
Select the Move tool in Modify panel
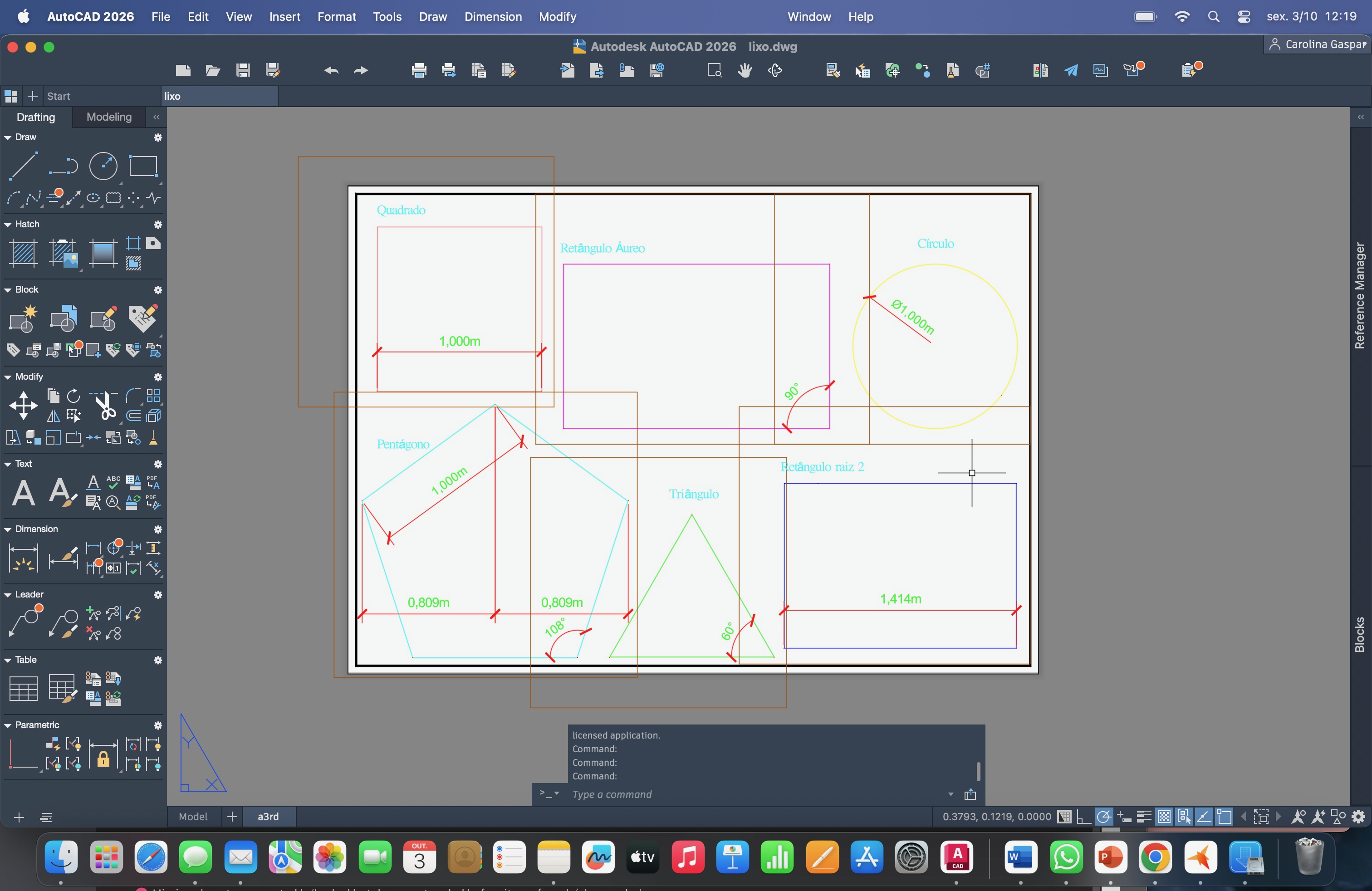pyautogui.click(x=23, y=405)
